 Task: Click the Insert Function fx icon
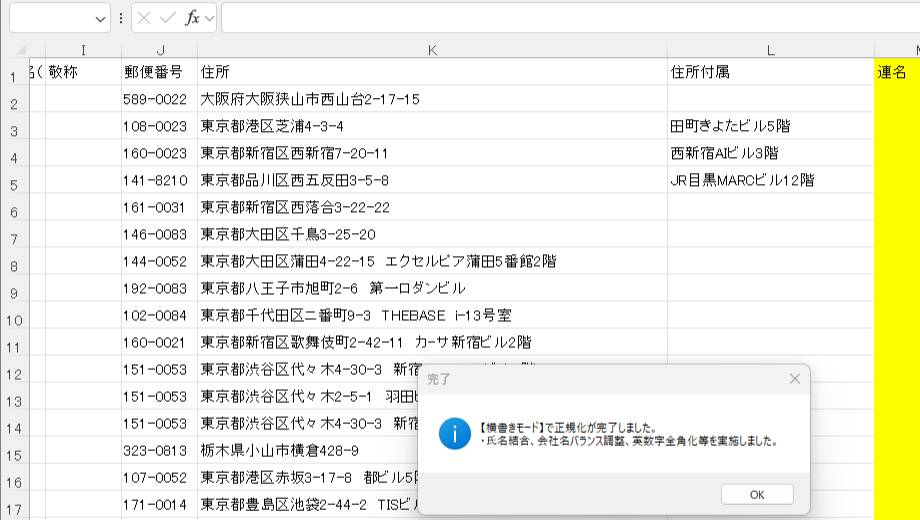click(x=192, y=18)
